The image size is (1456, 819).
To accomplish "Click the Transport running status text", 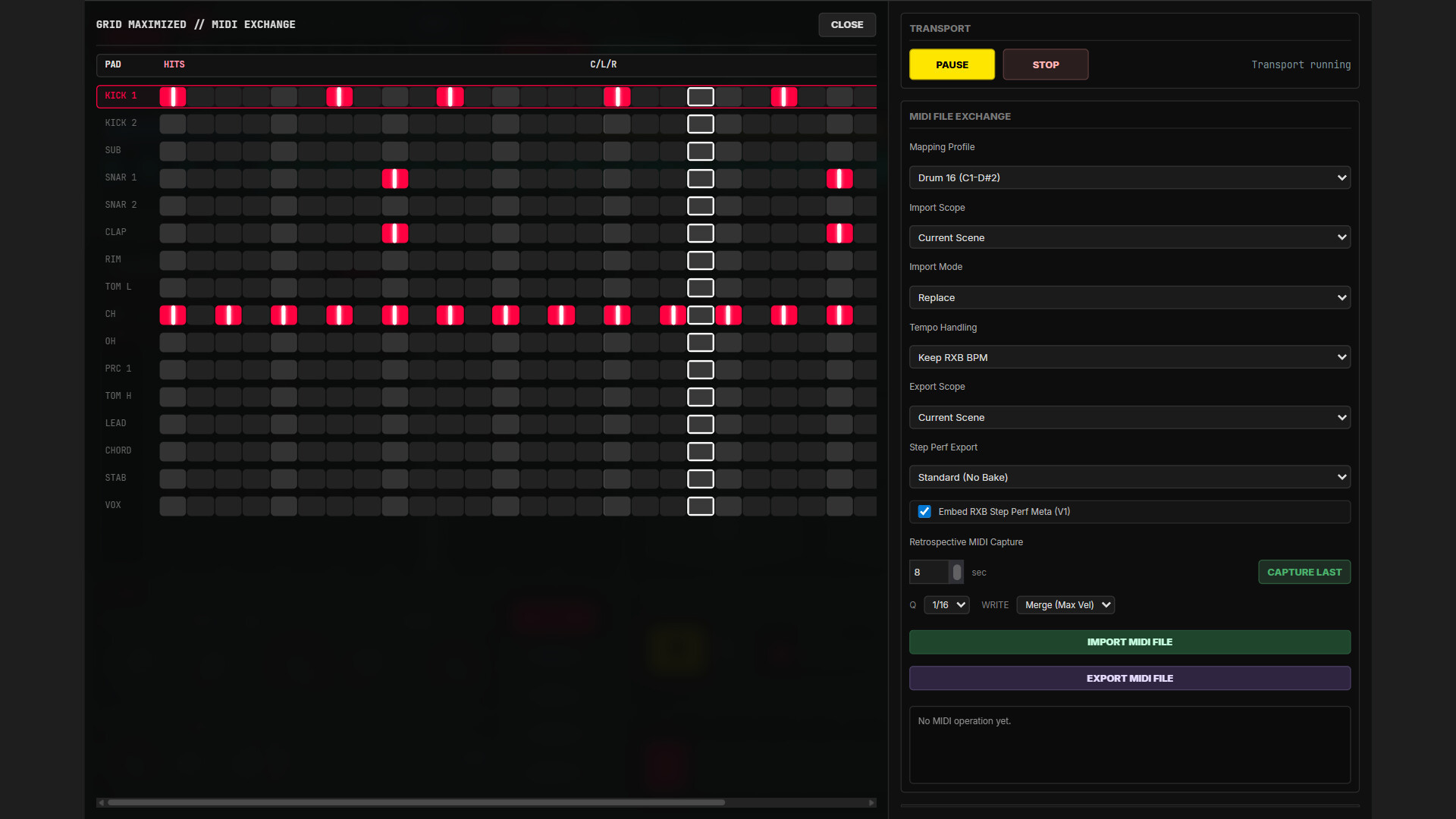I will pos(1301,64).
